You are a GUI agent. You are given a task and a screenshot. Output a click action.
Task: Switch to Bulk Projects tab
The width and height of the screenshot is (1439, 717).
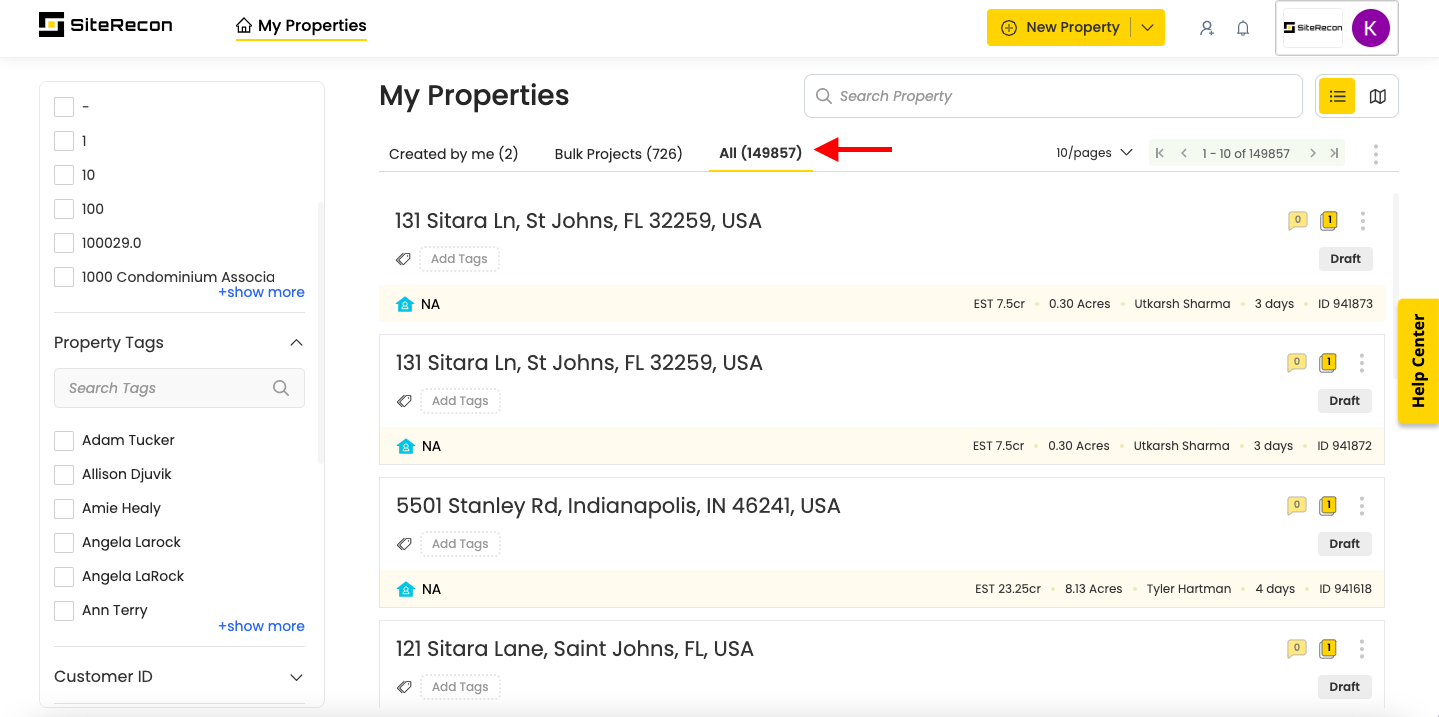tap(618, 154)
